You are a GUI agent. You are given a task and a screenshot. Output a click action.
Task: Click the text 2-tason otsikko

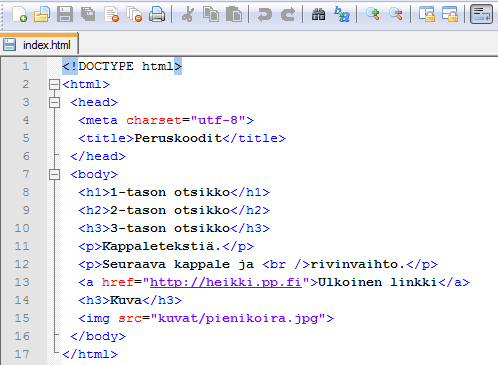(170, 210)
